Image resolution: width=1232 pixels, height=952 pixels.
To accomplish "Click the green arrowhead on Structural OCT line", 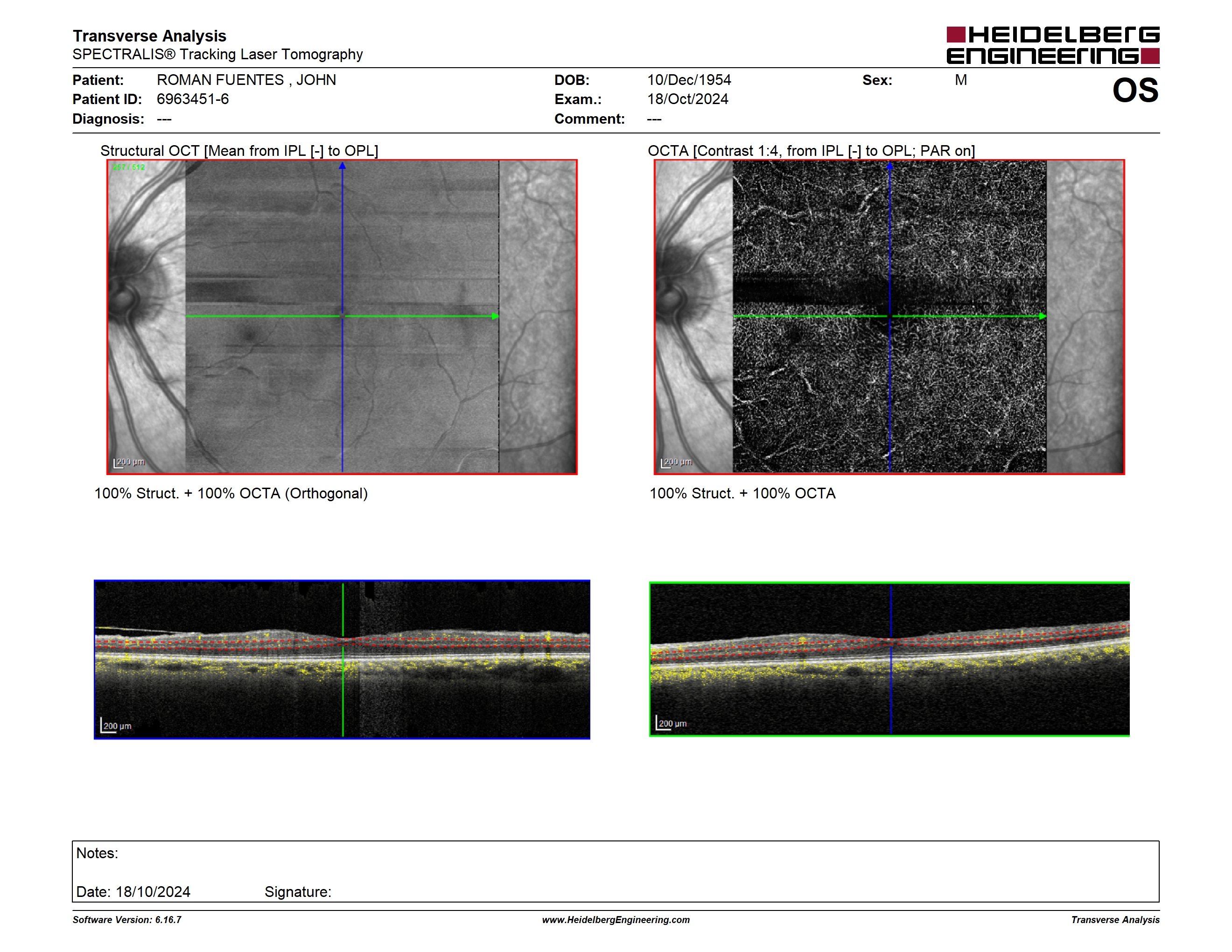I will 495,316.
